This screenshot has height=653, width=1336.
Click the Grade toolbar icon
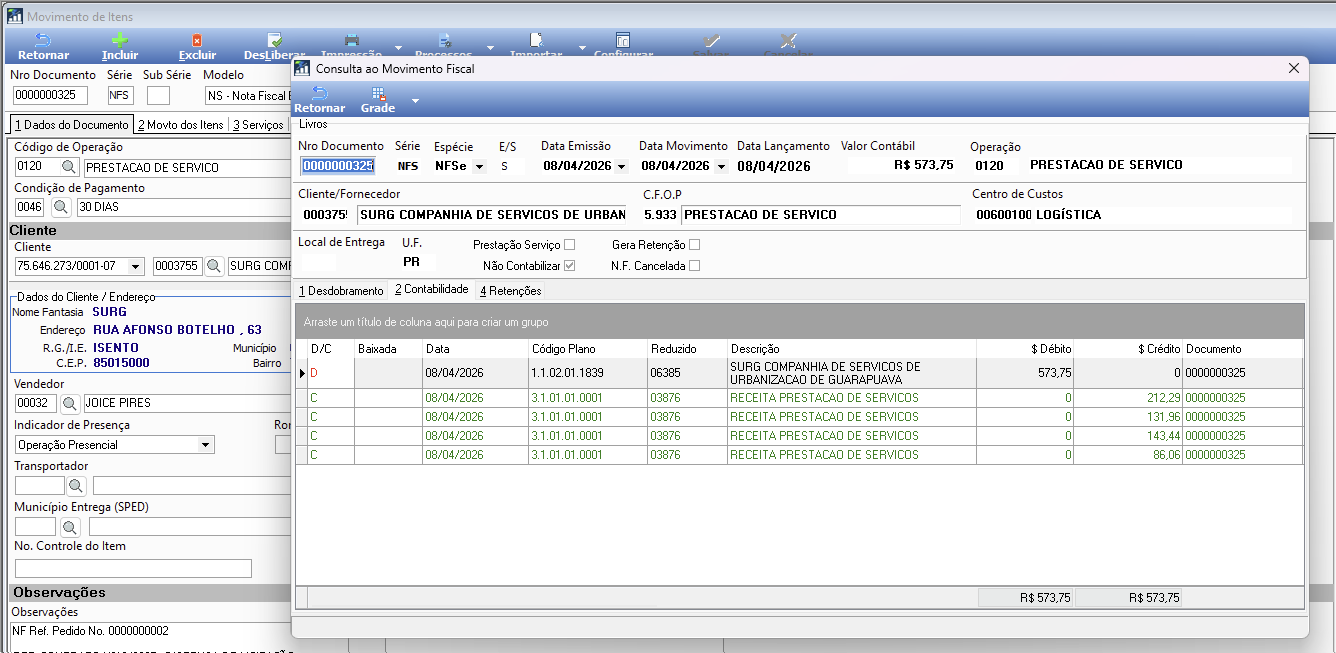pos(378,94)
